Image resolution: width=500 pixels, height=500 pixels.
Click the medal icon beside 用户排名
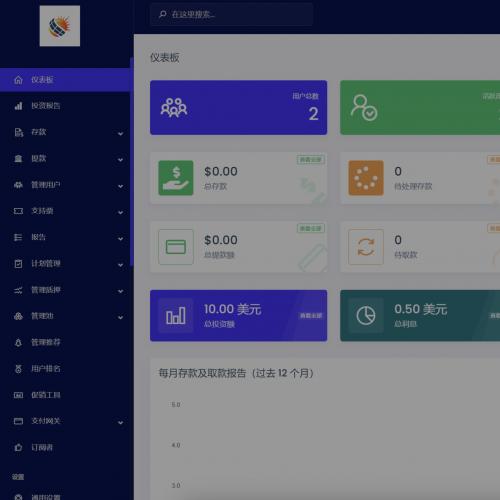pos(18,369)
